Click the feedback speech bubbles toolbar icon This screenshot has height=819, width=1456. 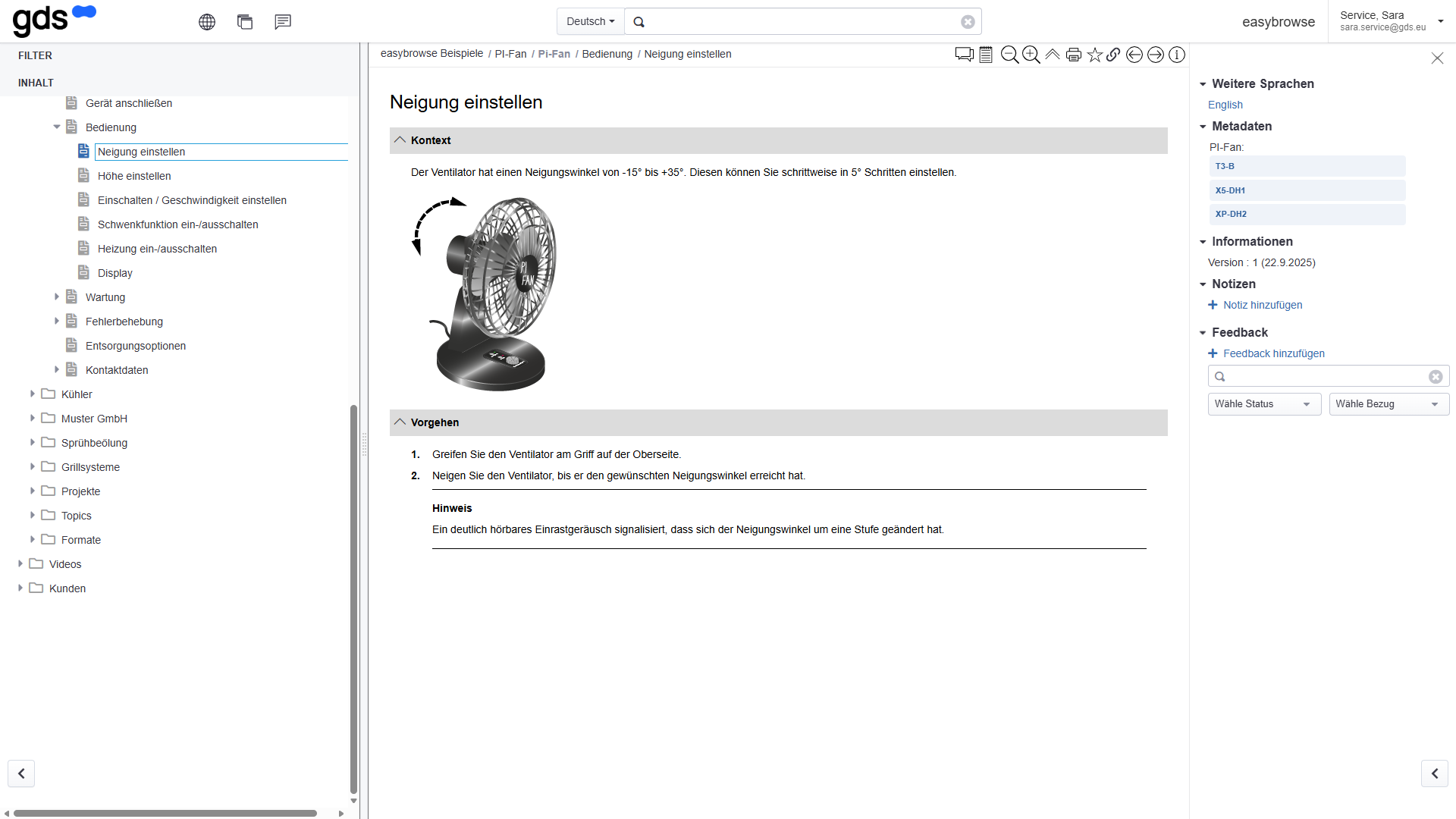pyautogui.click(x=965, y=55)
